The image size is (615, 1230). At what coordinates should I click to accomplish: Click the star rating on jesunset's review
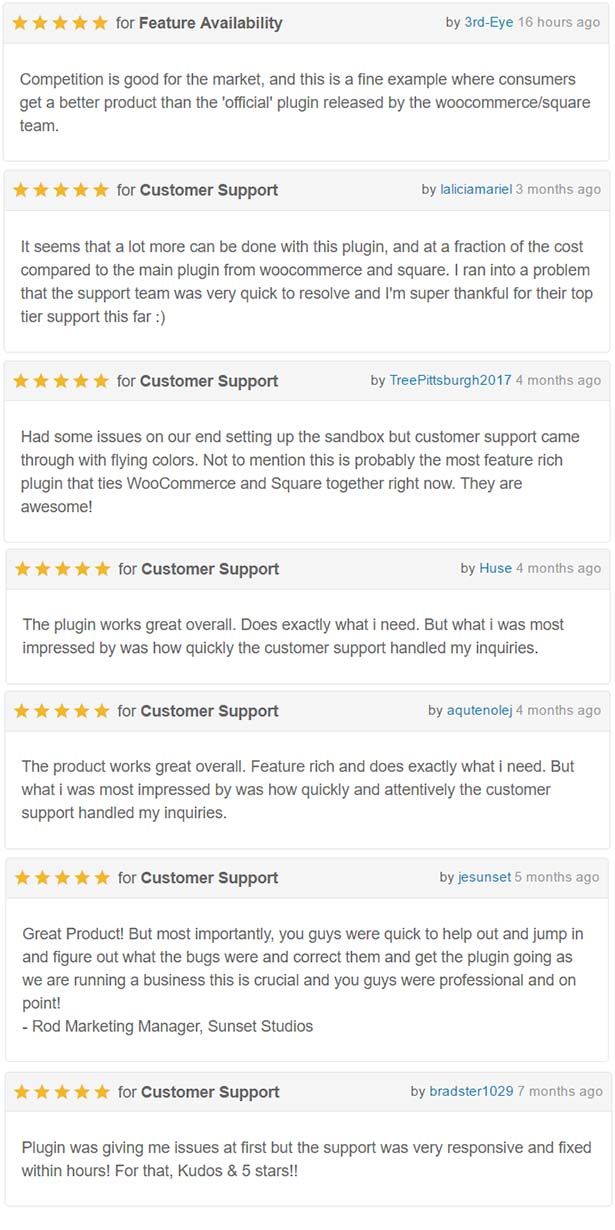61,878
